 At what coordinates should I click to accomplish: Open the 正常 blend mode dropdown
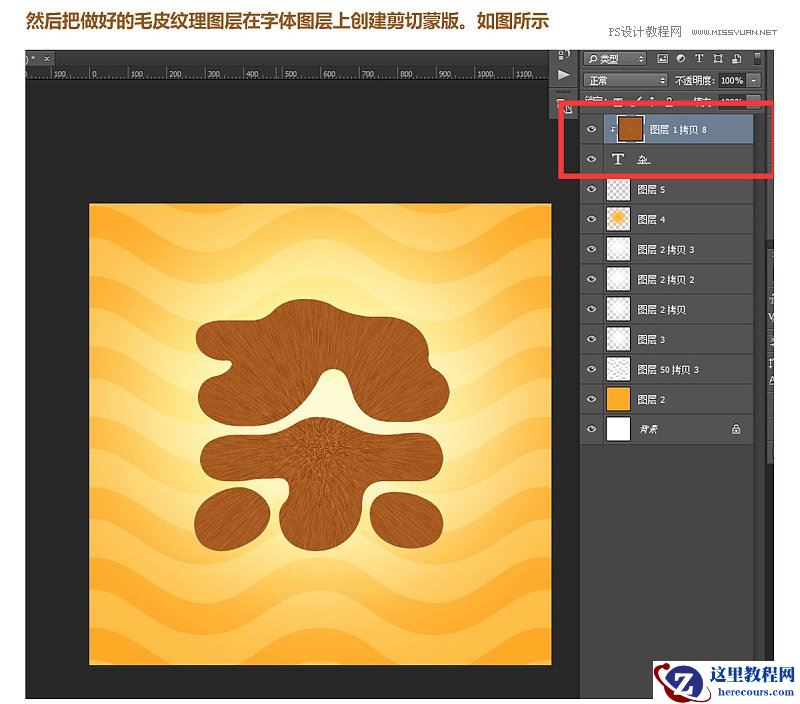coord(625,80)
